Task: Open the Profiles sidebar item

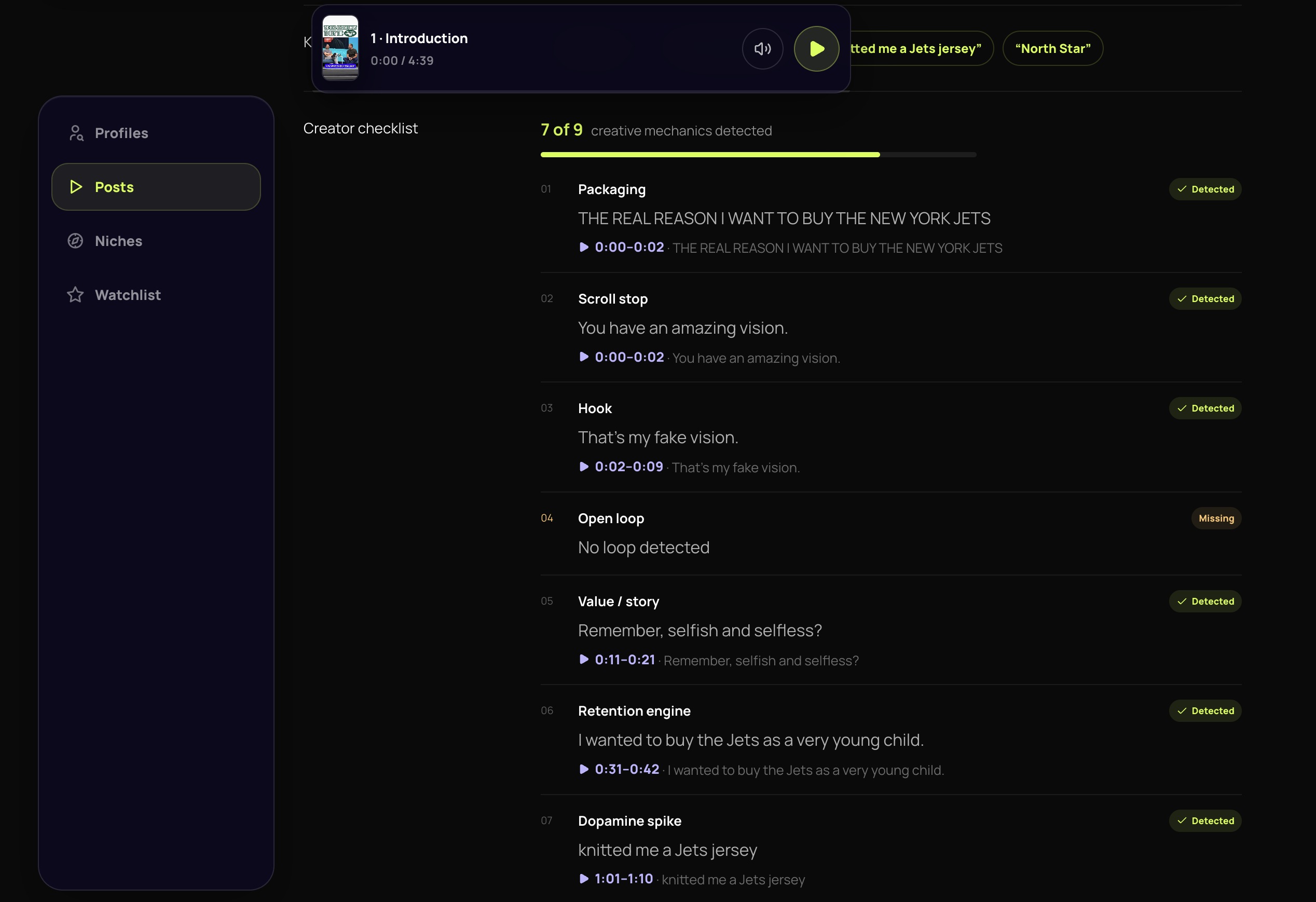Action: (156, 133)
